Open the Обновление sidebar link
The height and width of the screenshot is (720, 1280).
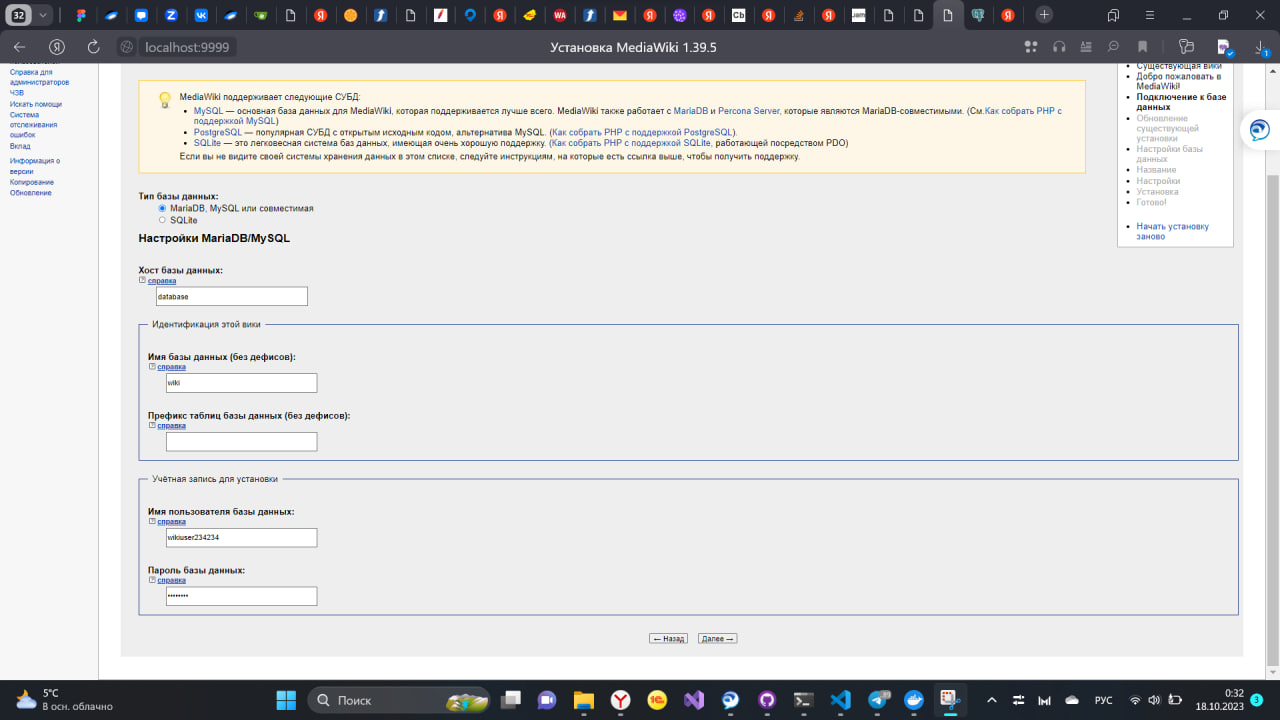[31, 193]
